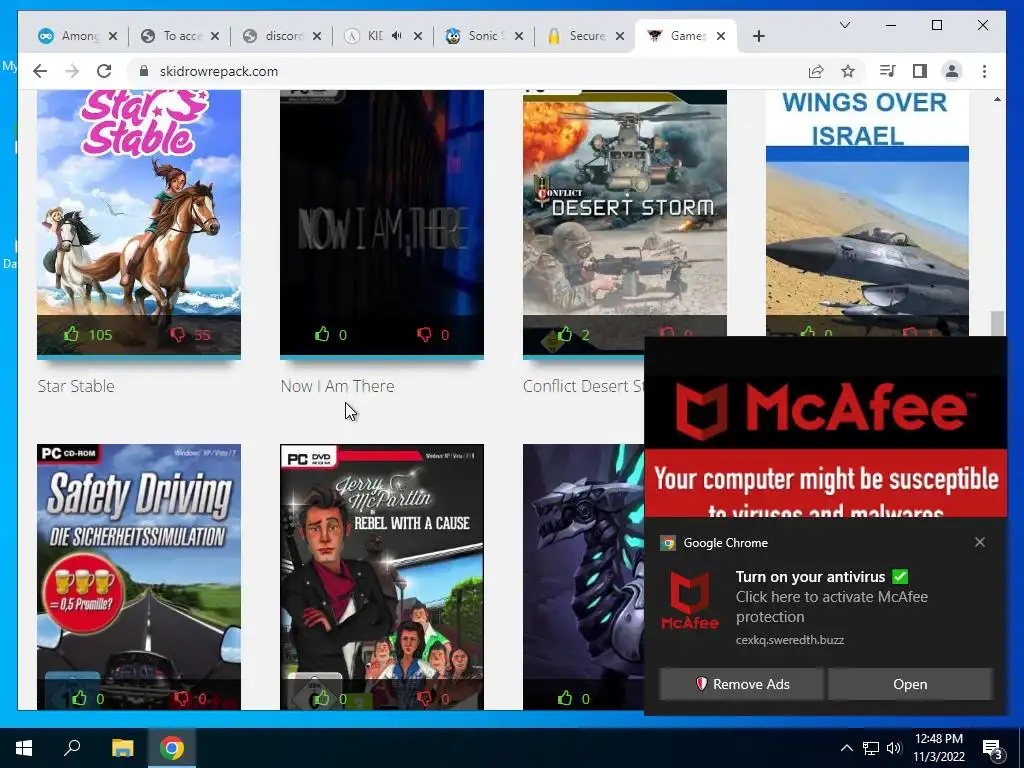Thumbs up the dragon robot game
Image resolution: width=1024 pixels, height=768 pixels.
click(565, 698)
